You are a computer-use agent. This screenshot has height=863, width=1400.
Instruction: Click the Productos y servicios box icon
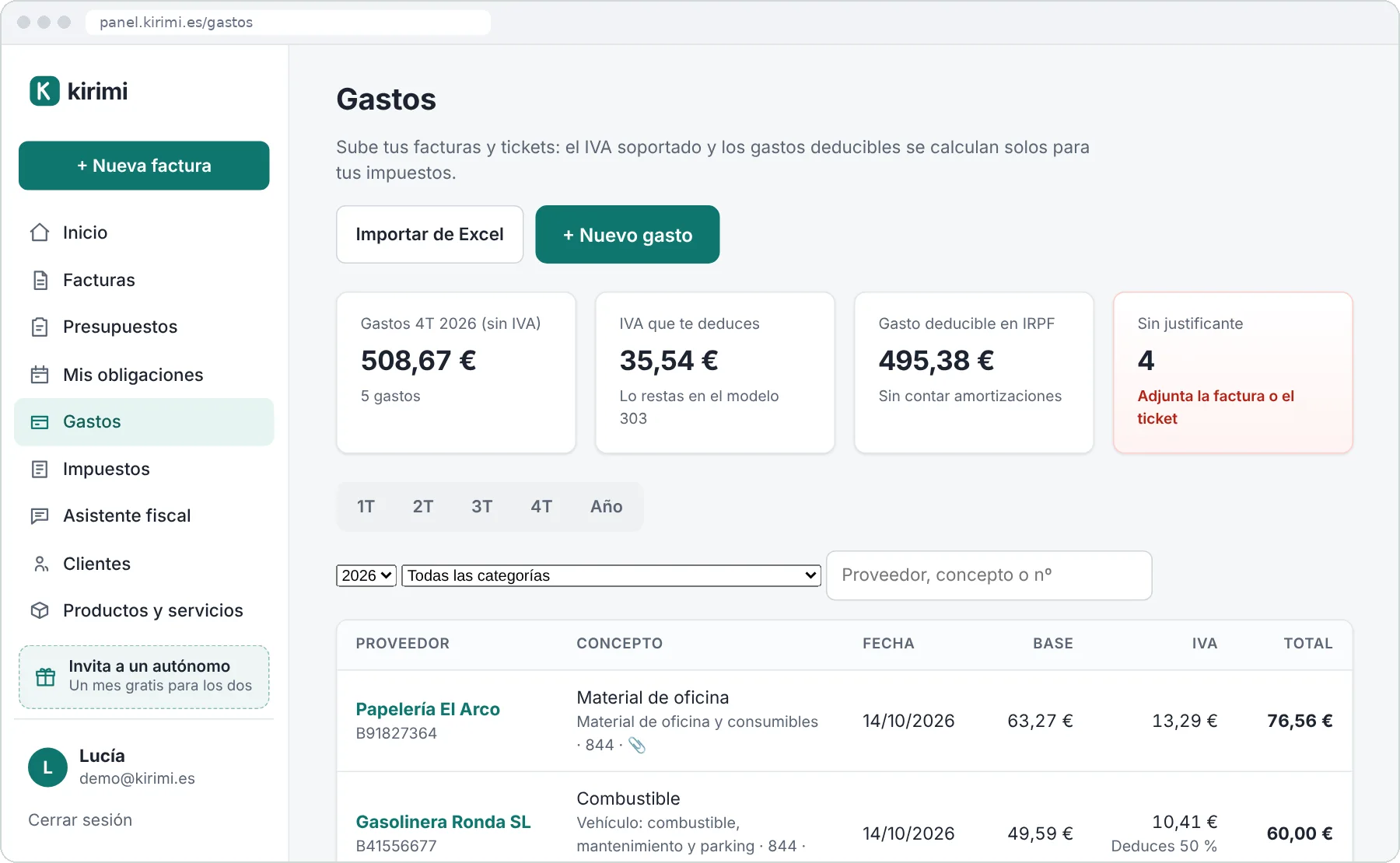coord(40,610)
